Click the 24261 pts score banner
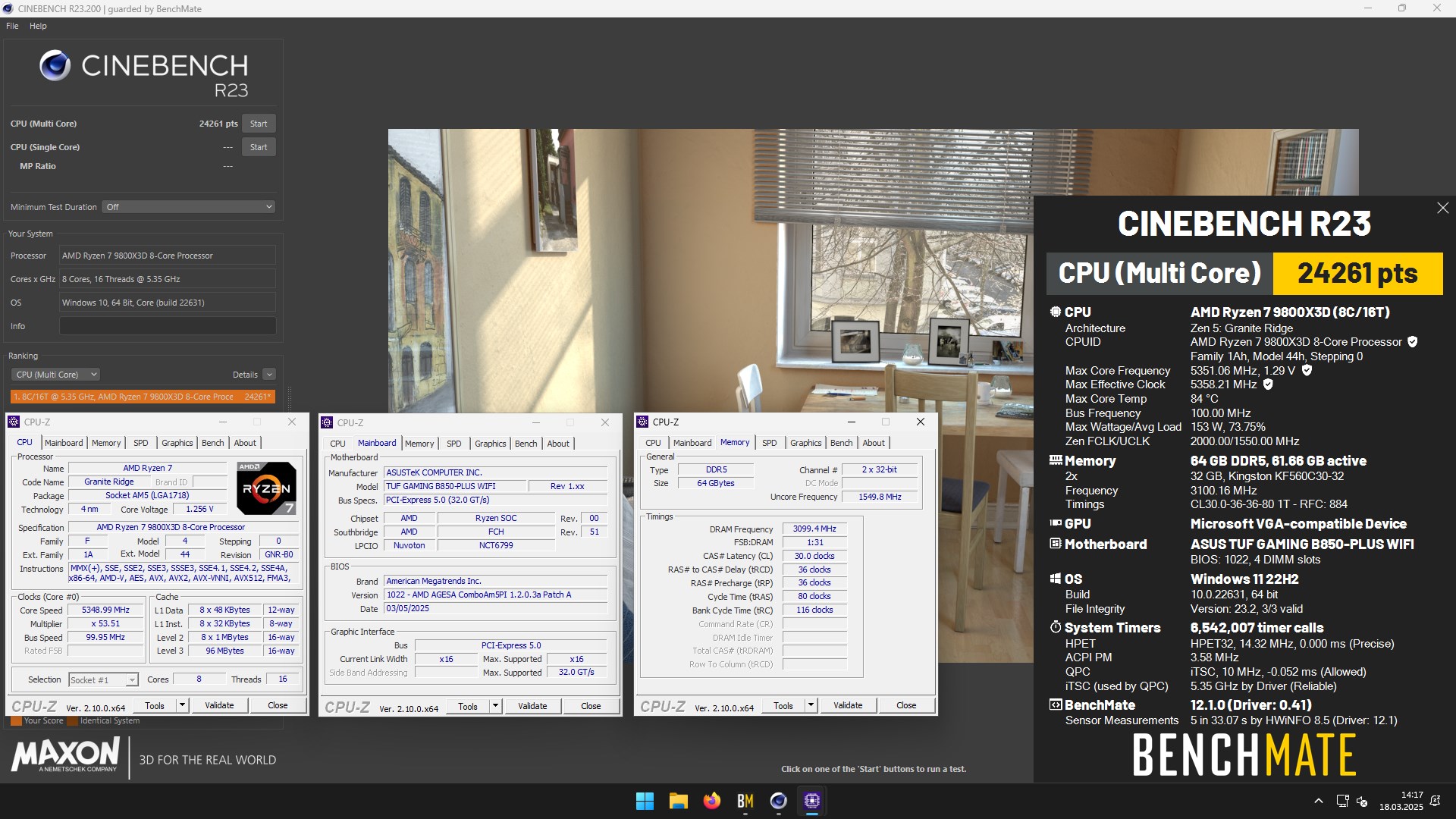 click(x=1357, y=273)
